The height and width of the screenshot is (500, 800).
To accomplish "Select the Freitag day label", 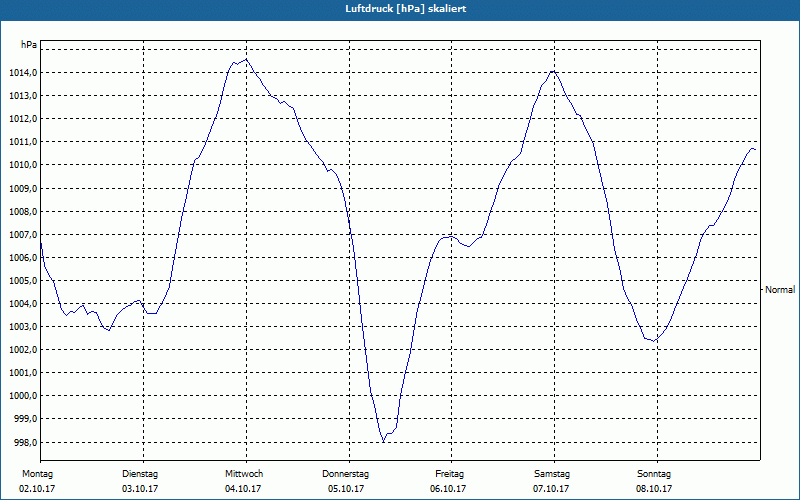I will click(x=449, y=474).
